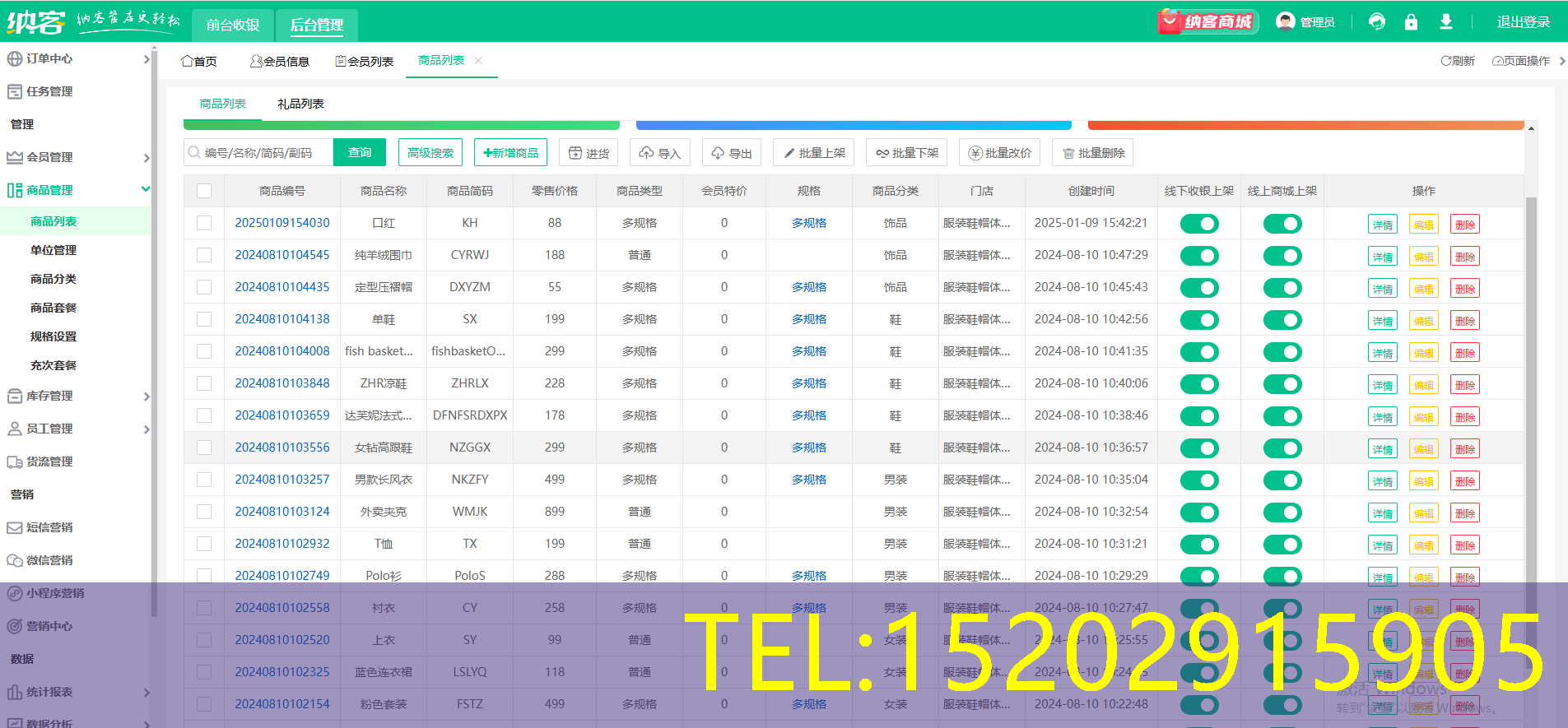Click 删除 for product 20240810104008
1568x728 pixels.
(1465, 353)
